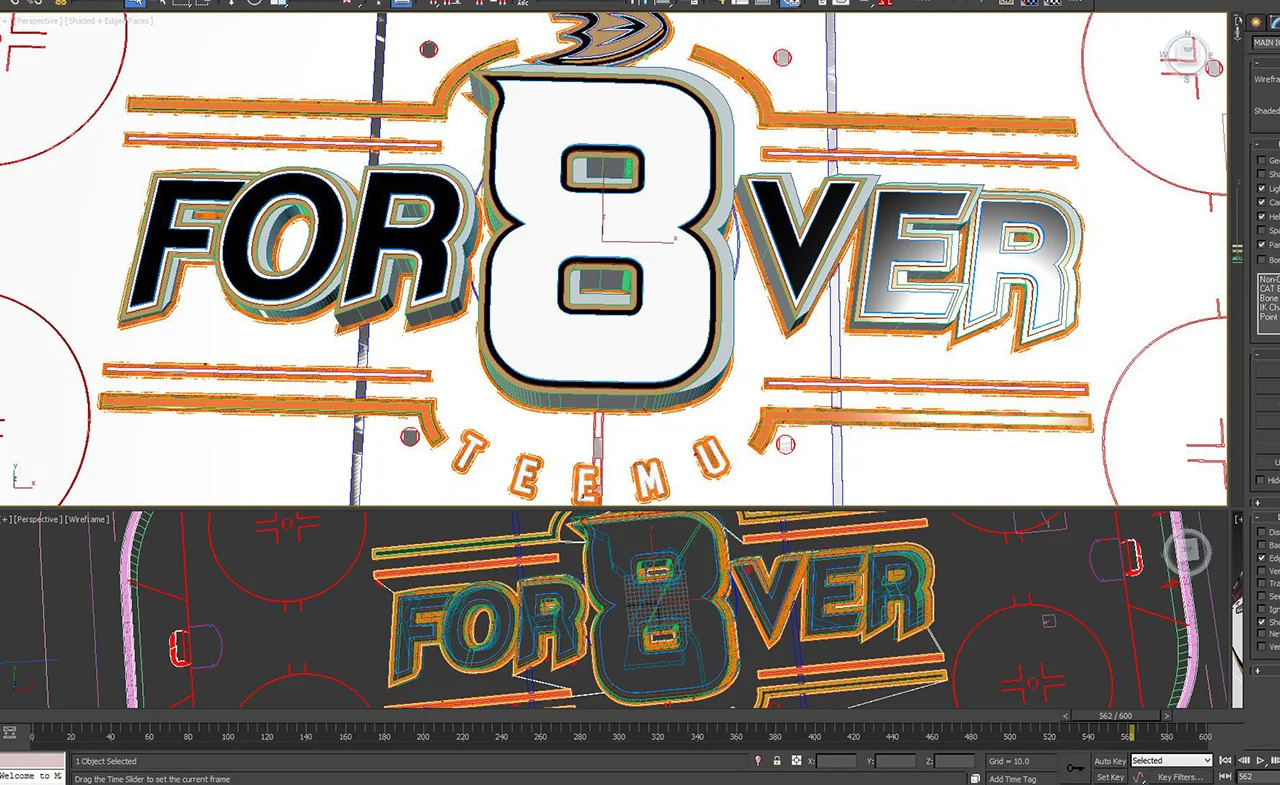Toggle the Shapes hide-by-category checkbox
Viewport: 1280px width, 785px height.
pos(1260,174)
